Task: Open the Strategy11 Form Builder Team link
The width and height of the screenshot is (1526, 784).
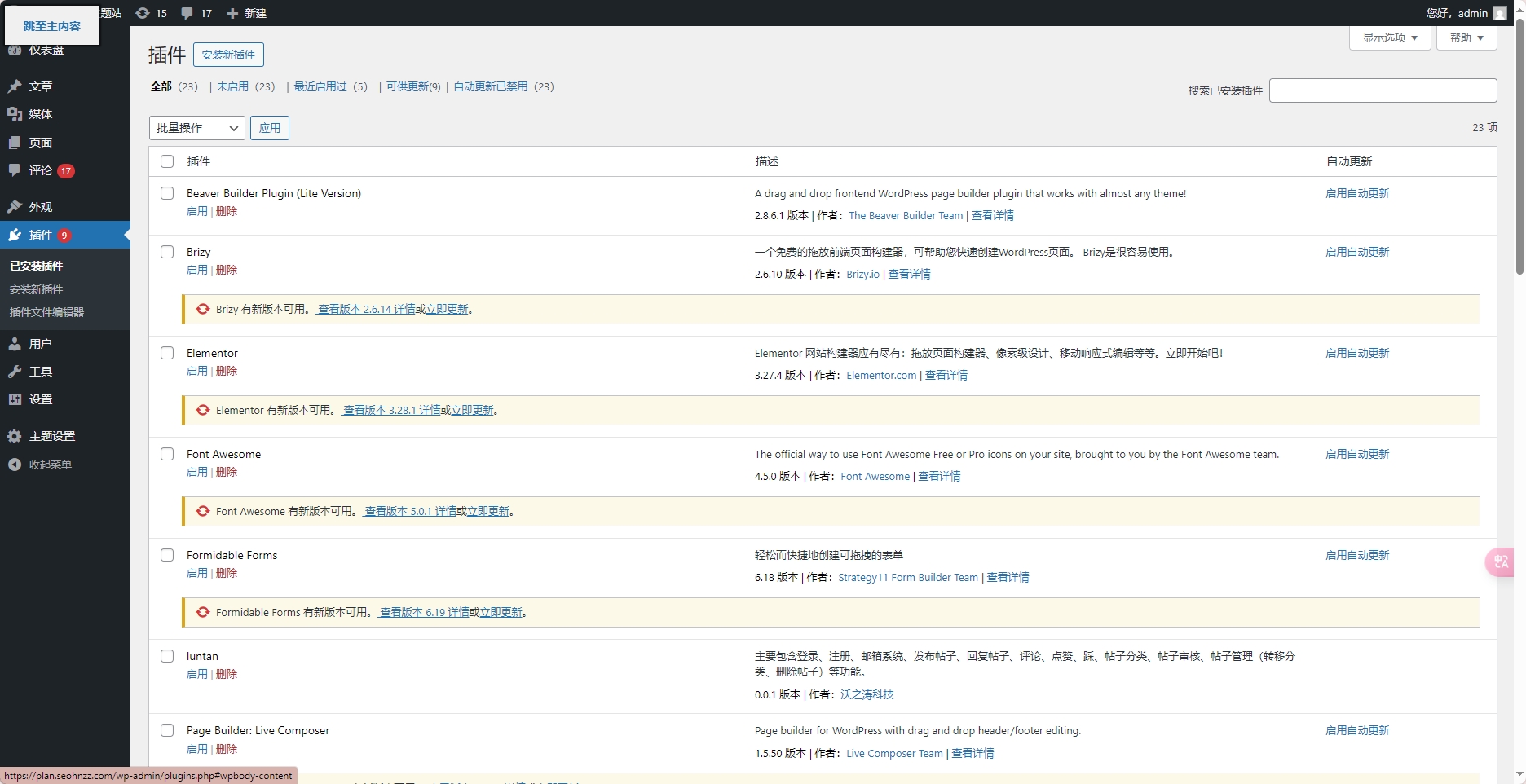Action: [908, 577]
